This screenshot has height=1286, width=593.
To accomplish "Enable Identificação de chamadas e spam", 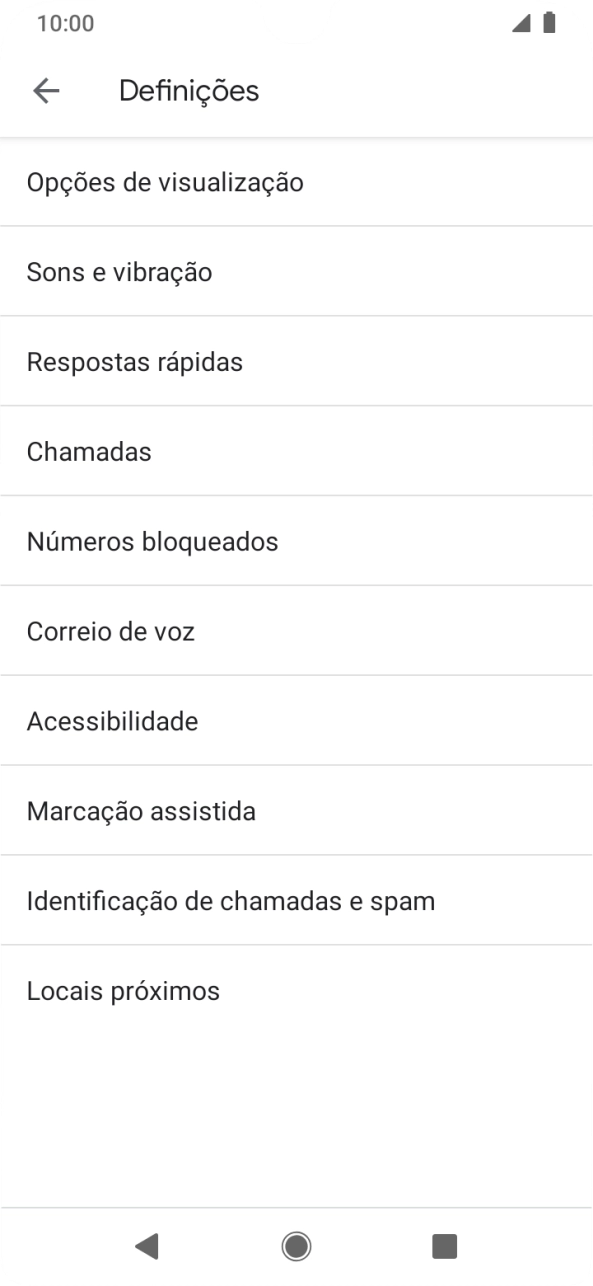I will coord(231,901).
